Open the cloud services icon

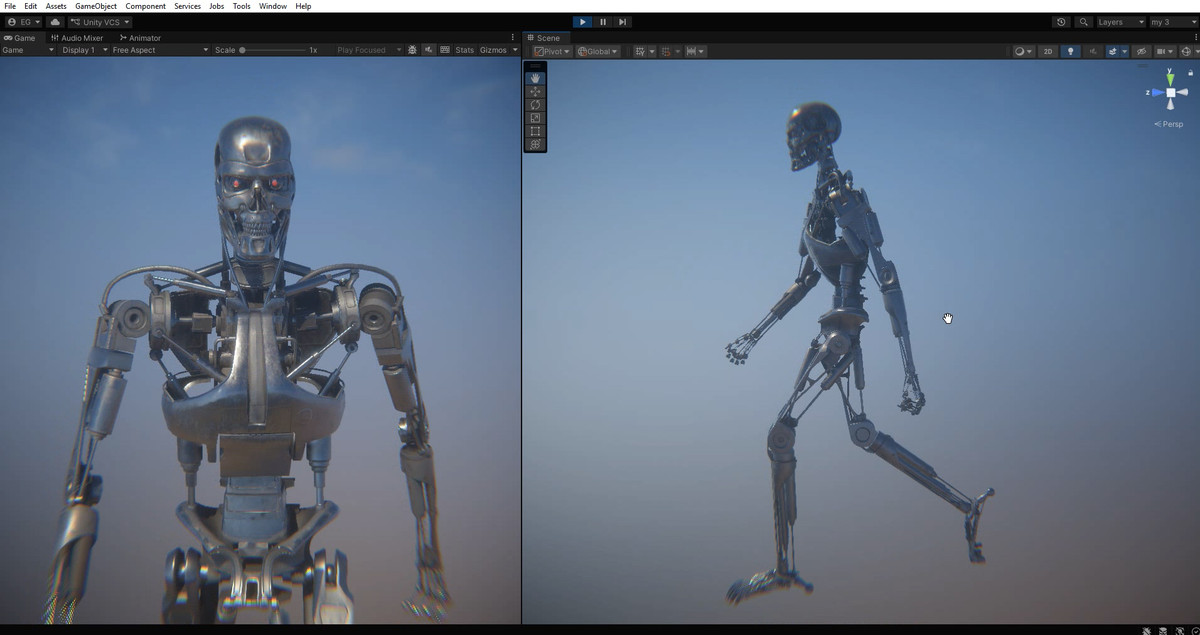point(55,22)
